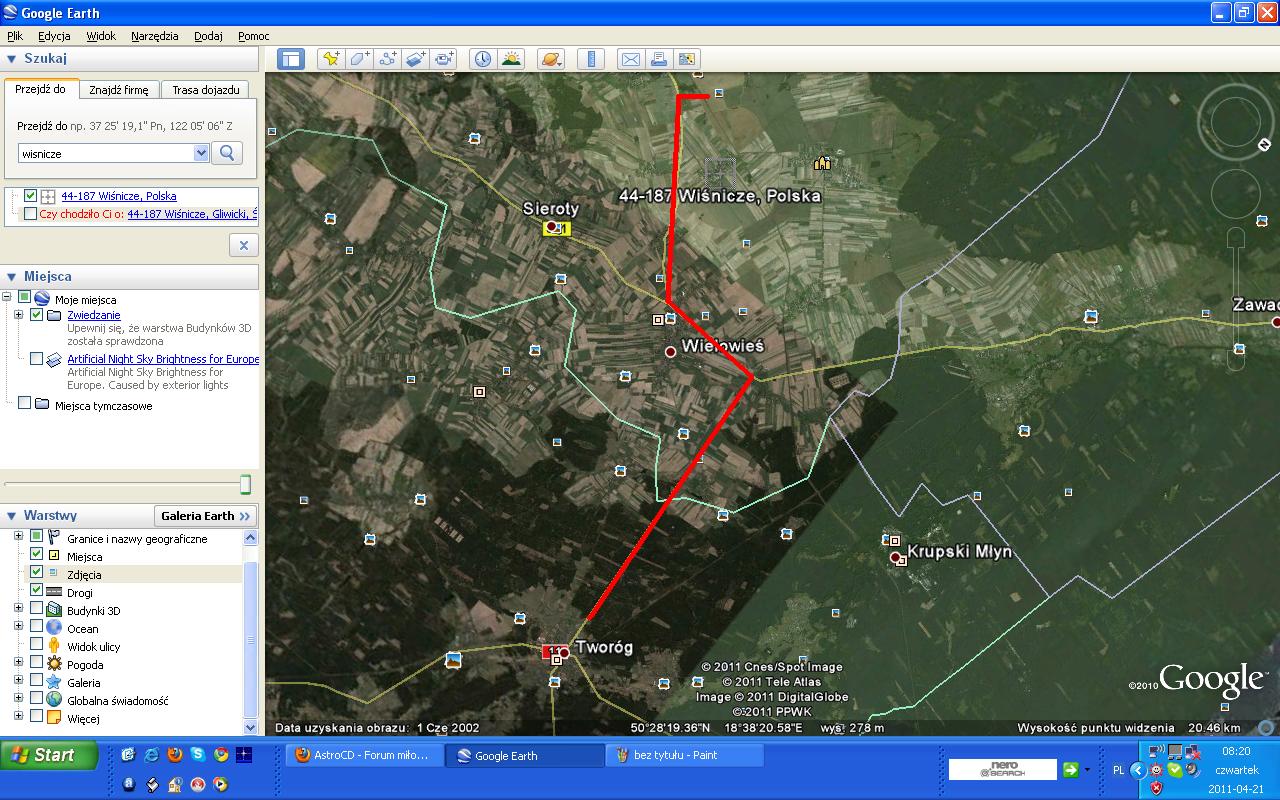The image size is (1280, 800).
Task: Click the Print toolbar icon
Action: pyautogui.click(x=658, y=59)
